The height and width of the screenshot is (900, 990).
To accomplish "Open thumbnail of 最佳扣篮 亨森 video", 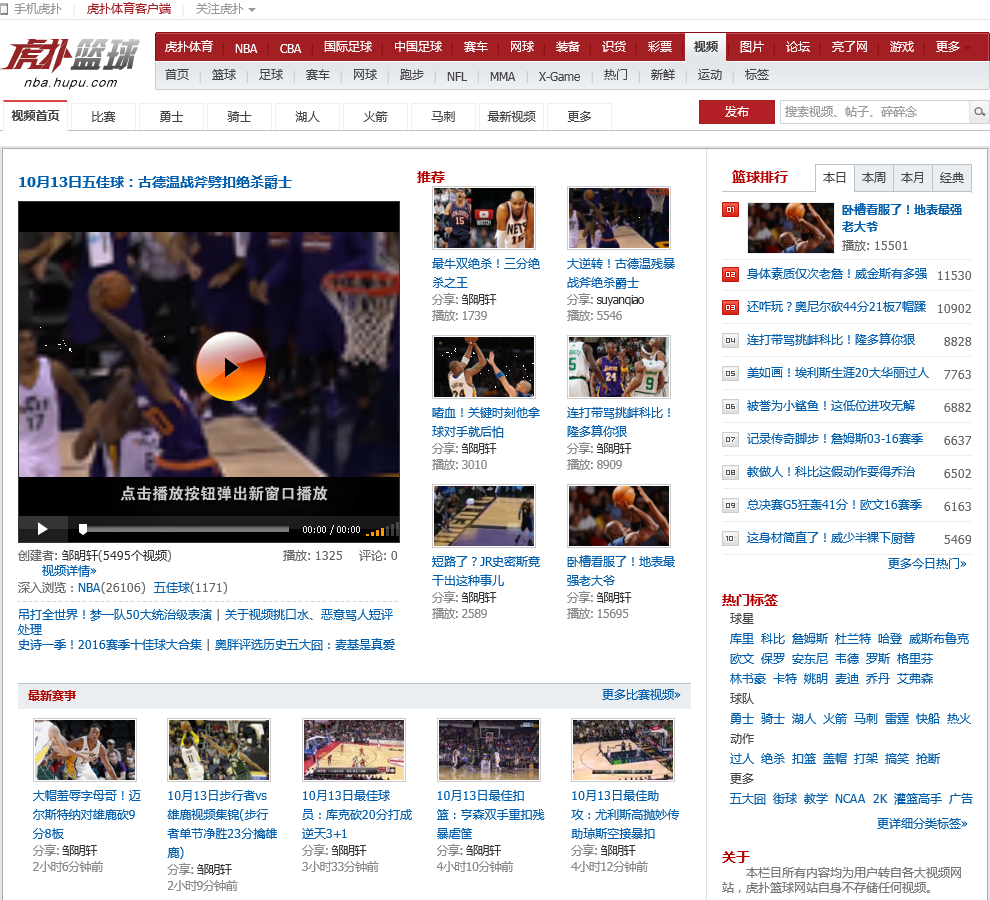I will [489, 750].
